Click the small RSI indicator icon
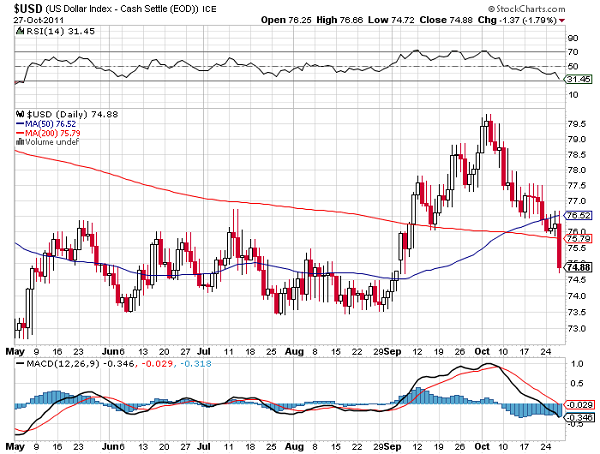 pos(19,31)
